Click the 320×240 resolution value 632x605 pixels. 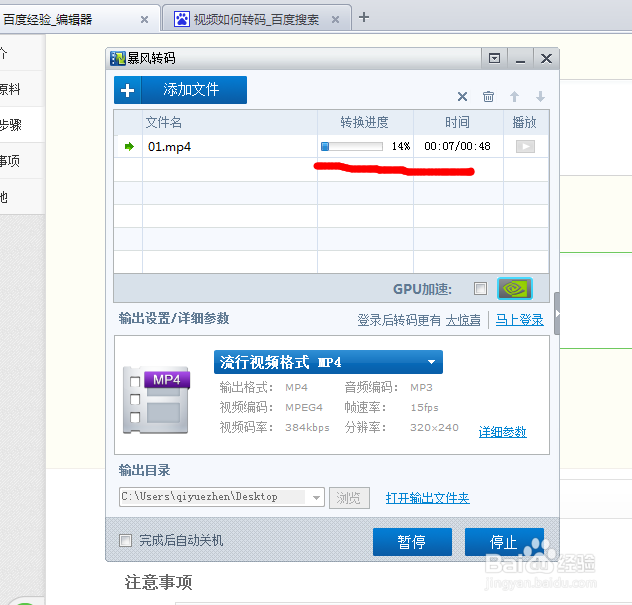pyautogui.click(x=434, y=428)
